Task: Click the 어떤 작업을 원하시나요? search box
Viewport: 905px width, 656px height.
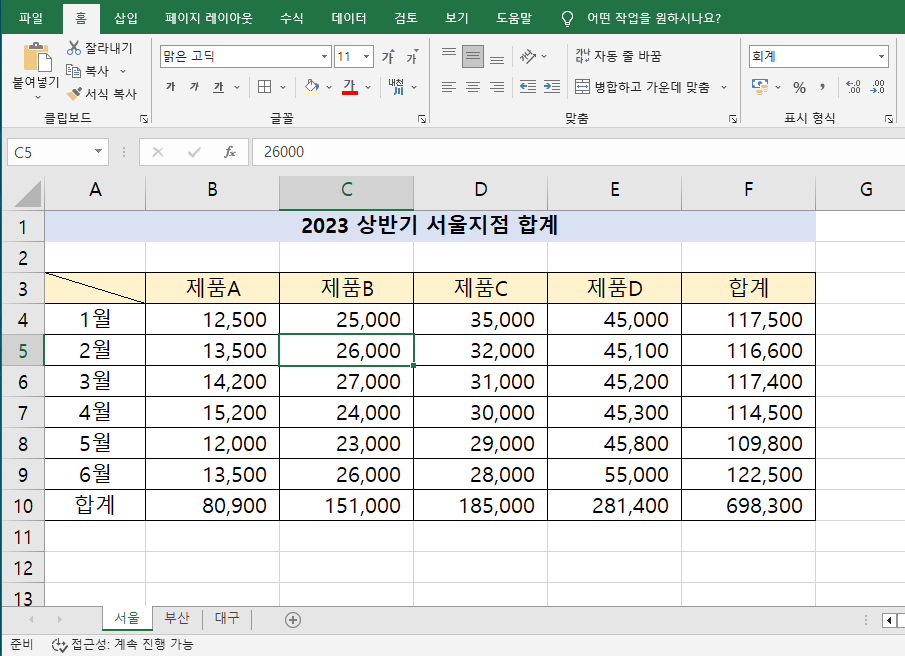Action: point(654,18)
